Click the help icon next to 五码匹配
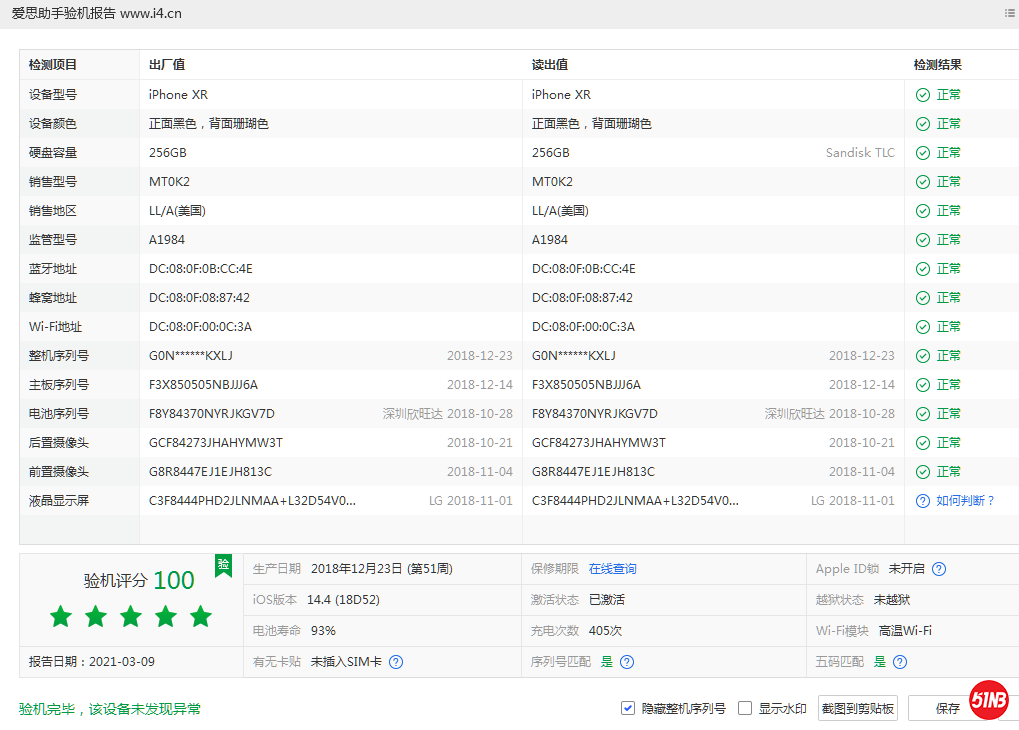Screen dimensions: 1019x730 point(900,662)
